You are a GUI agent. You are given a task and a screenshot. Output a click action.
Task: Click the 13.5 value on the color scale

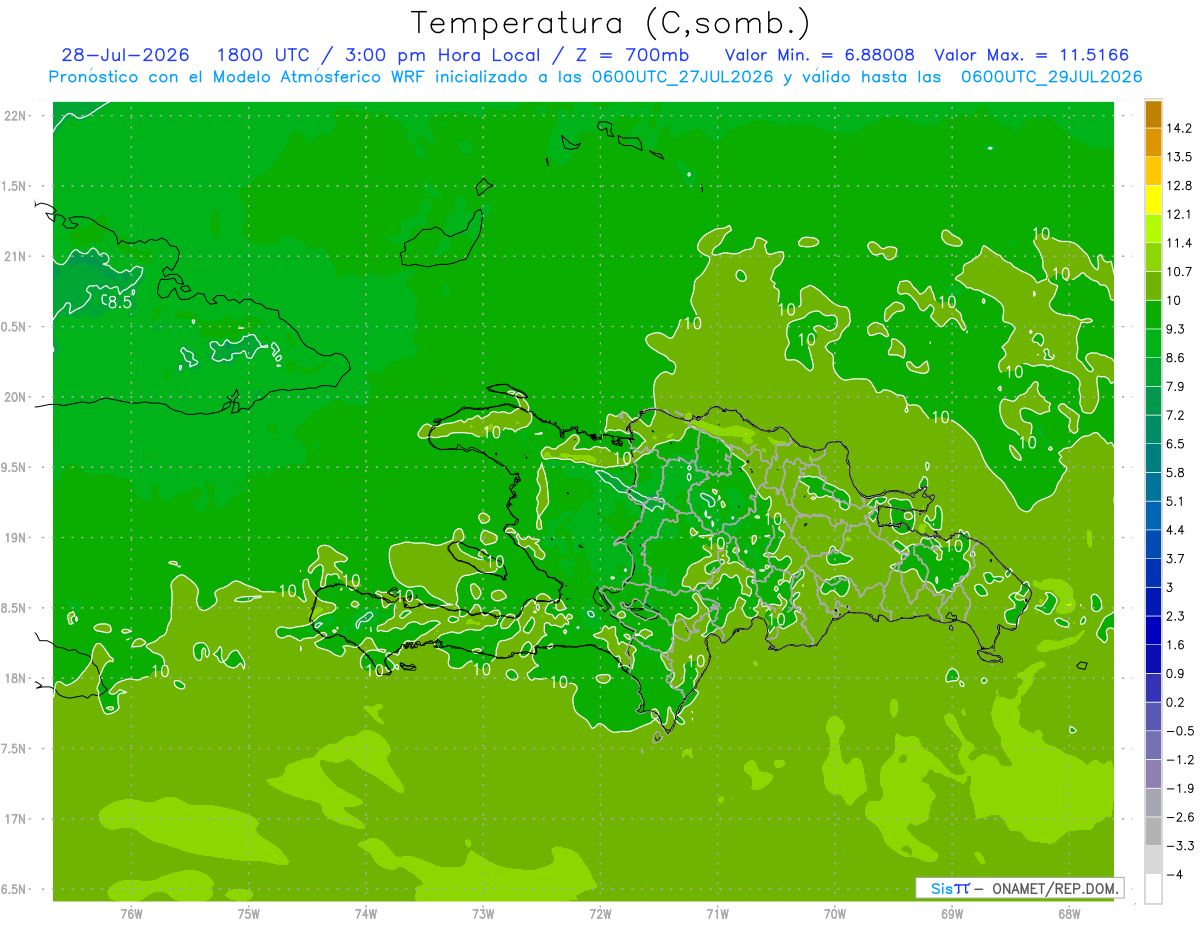pos(1180,157)
